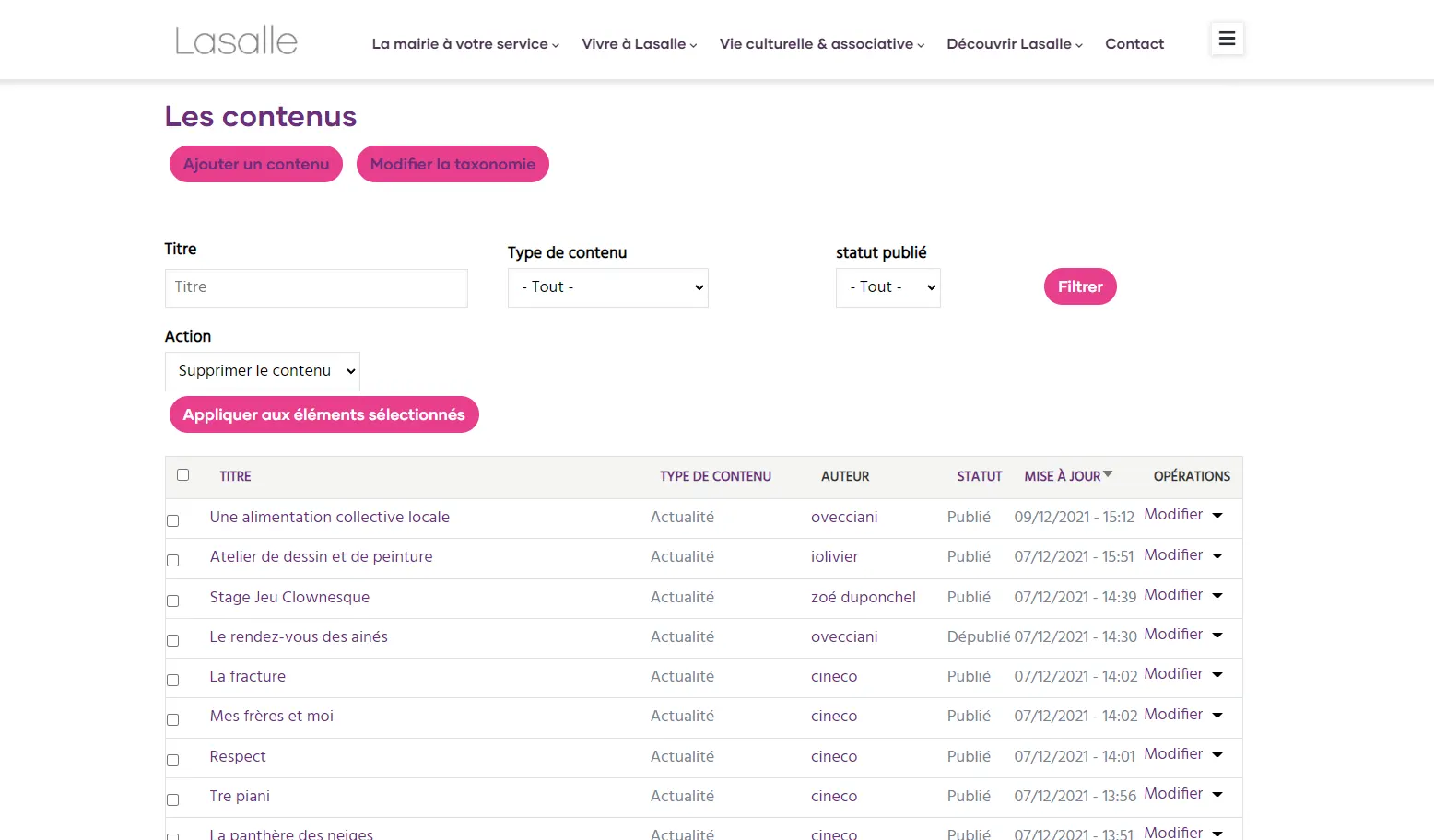Open the Stage Jeu Clownesque article

click(289, 597)
